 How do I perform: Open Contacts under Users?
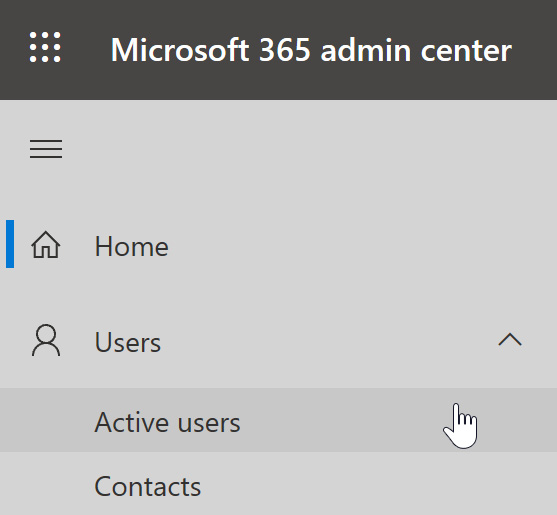pos(278,484)
